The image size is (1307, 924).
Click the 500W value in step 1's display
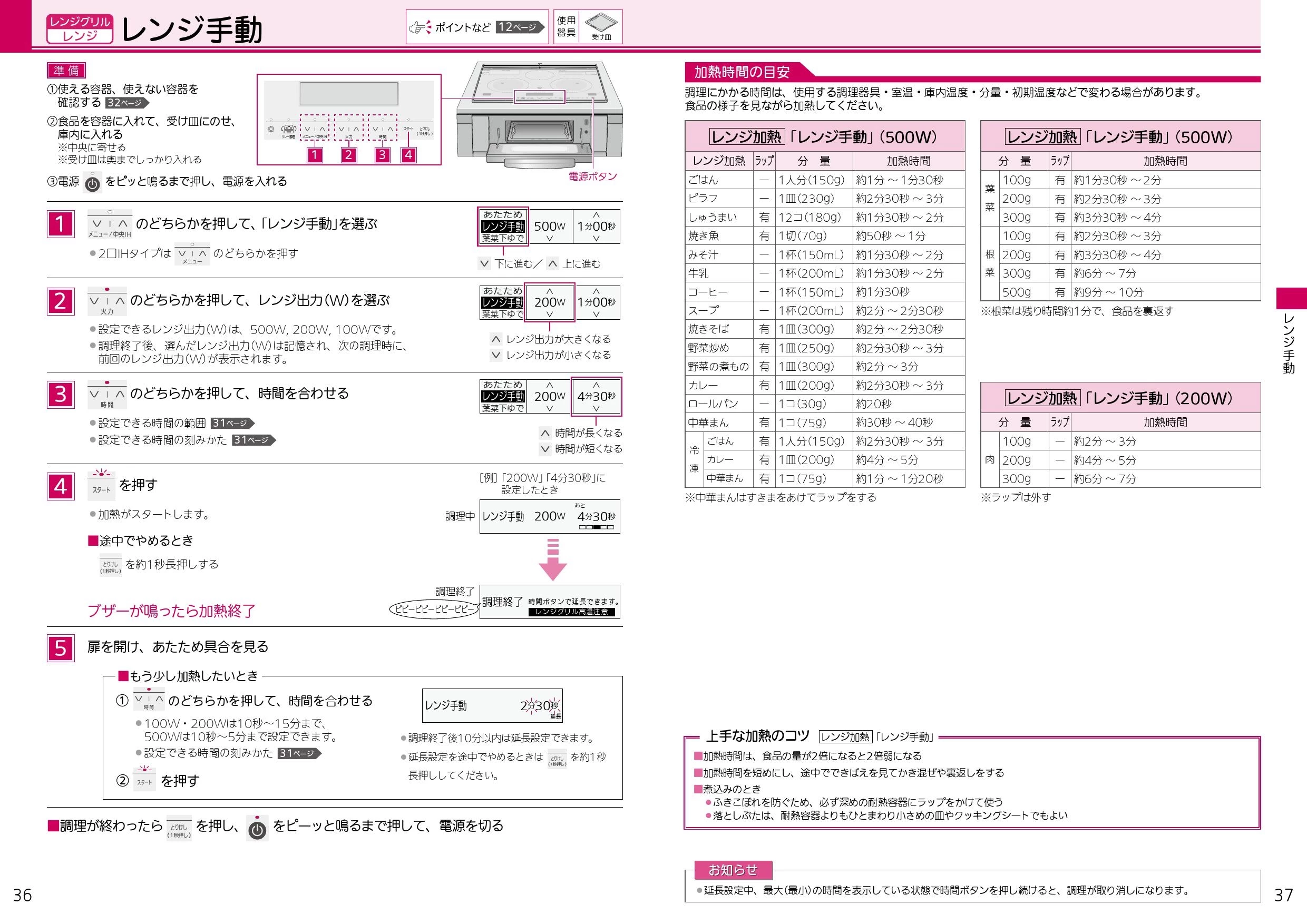[549, 227]
